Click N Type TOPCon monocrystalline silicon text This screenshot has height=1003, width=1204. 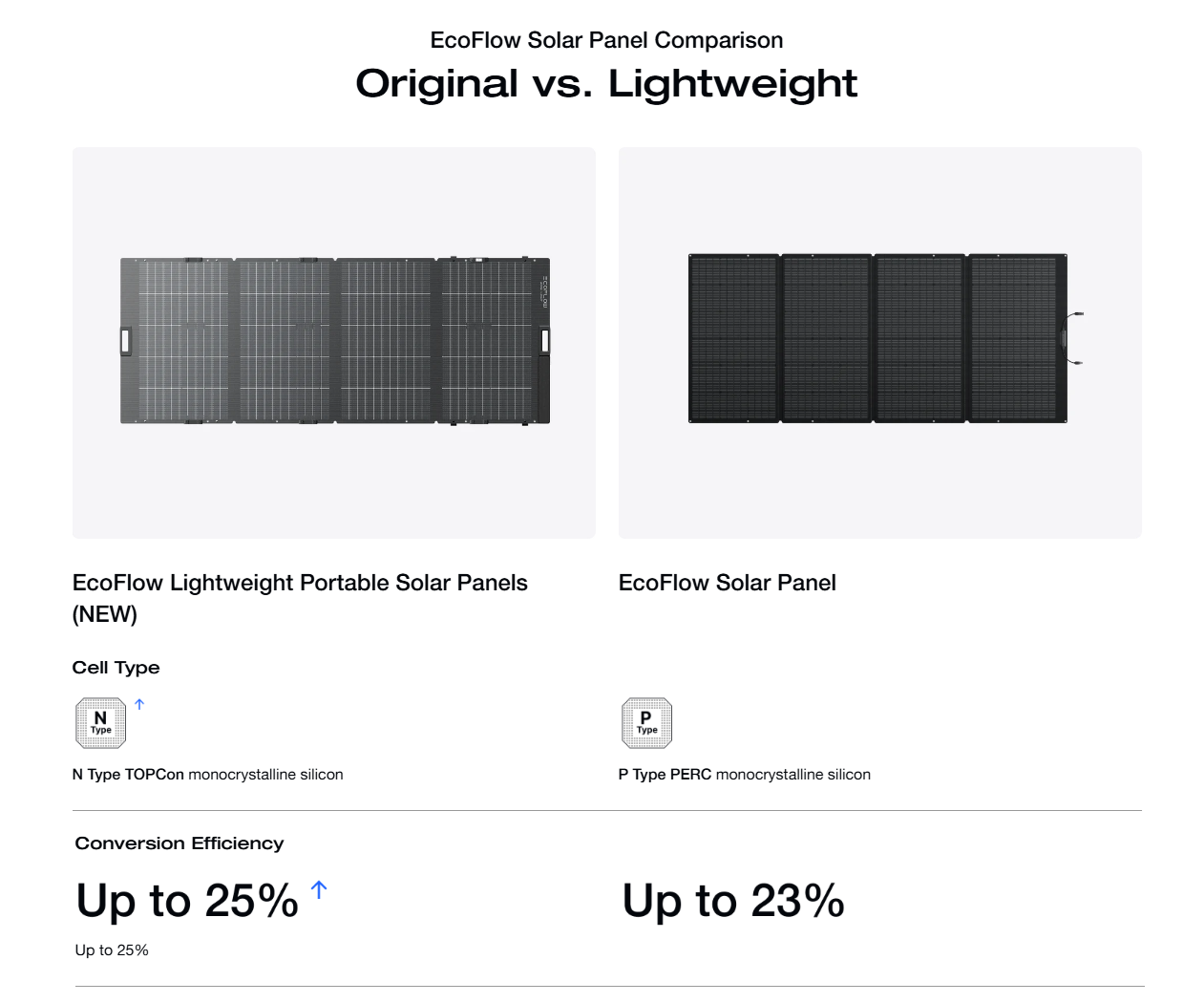[207, 775]
